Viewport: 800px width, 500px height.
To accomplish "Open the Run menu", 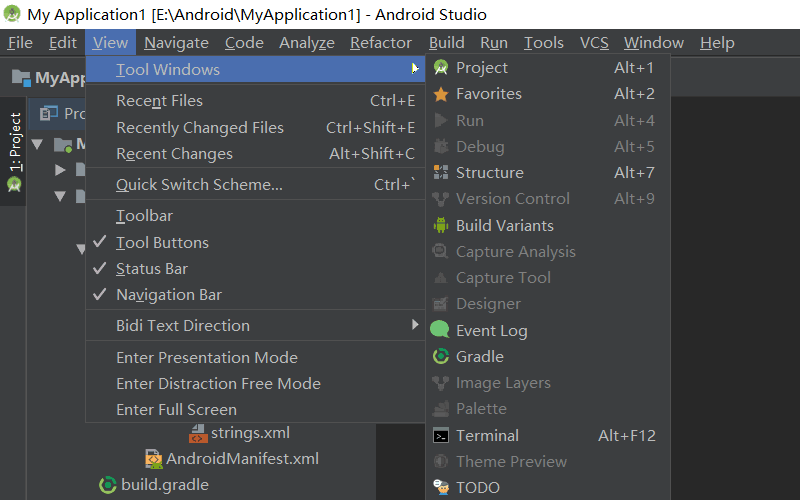I will point(494,42).
